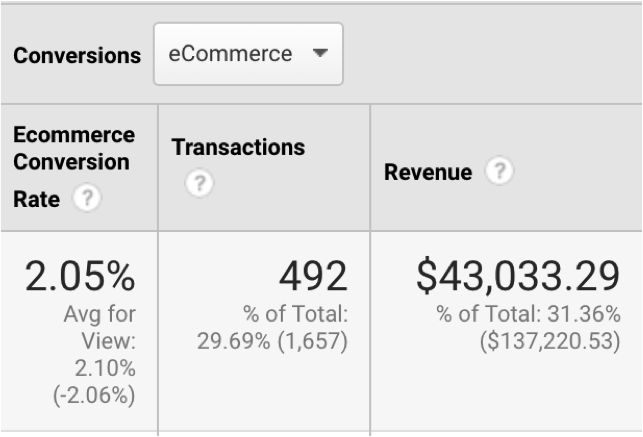Select the 492 transactions value

(x=313, y=276)
